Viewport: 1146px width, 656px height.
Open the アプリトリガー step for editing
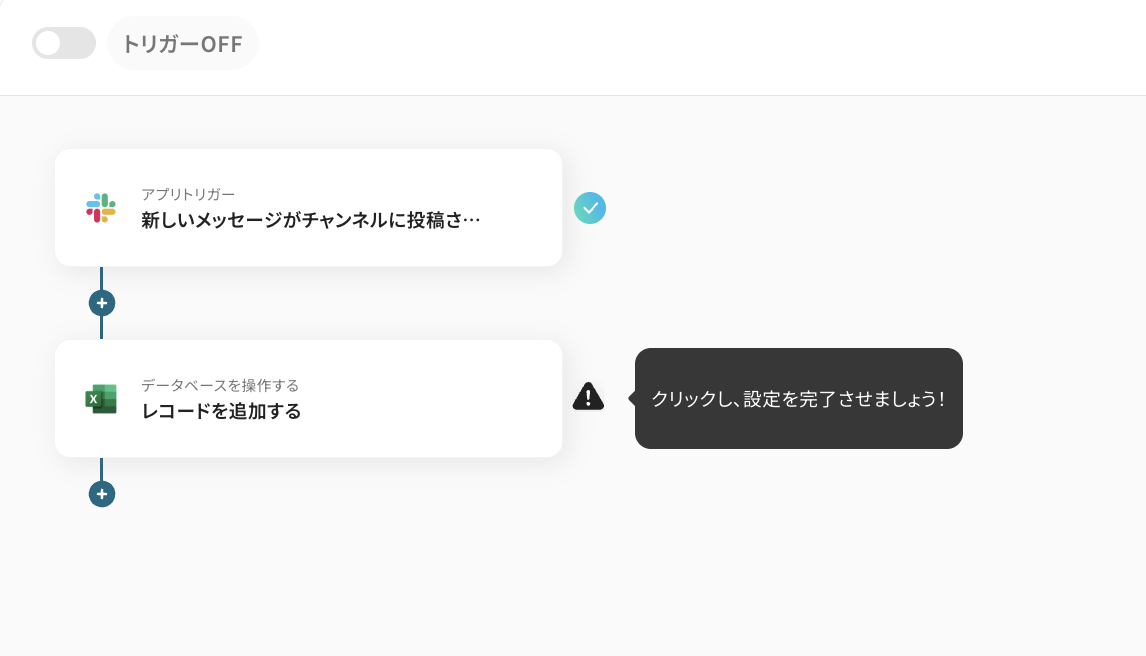click(309, 207)
